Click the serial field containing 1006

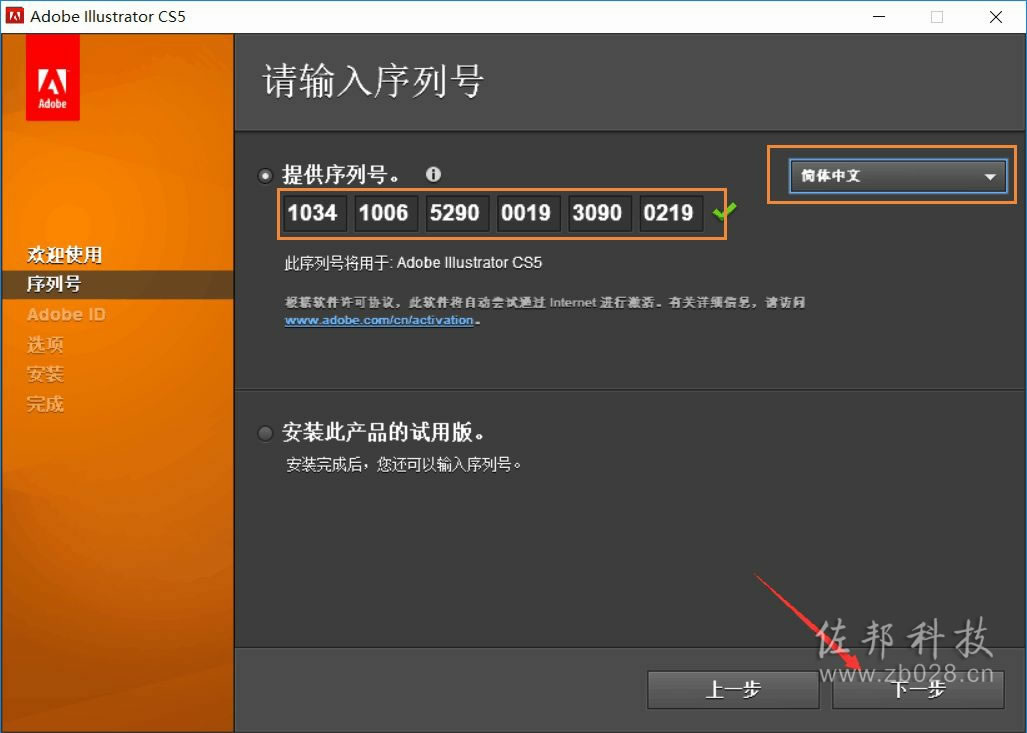point(385,213)
